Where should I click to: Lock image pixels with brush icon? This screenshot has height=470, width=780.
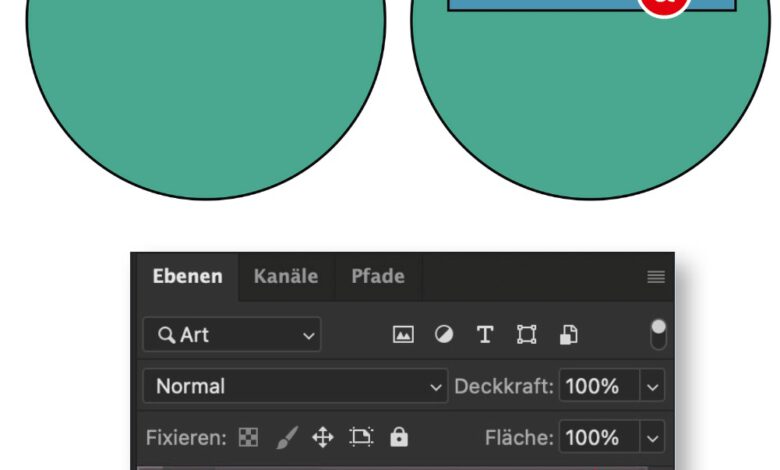(286, 438)
